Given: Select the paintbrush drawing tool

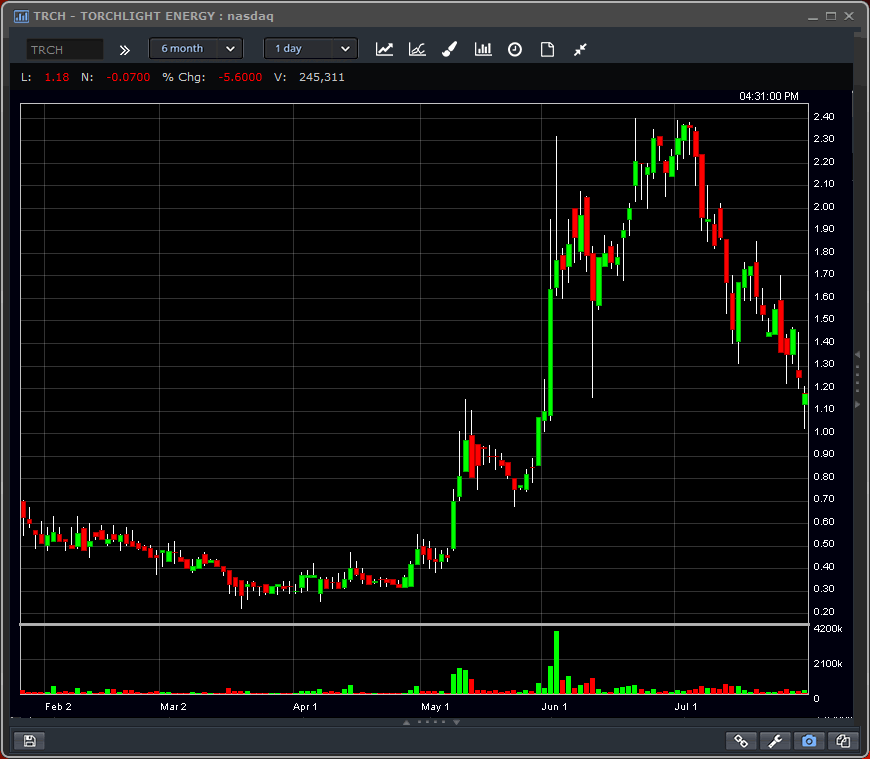Looking at the screenshot, I should pyautogui.click(x=450, y=49).
